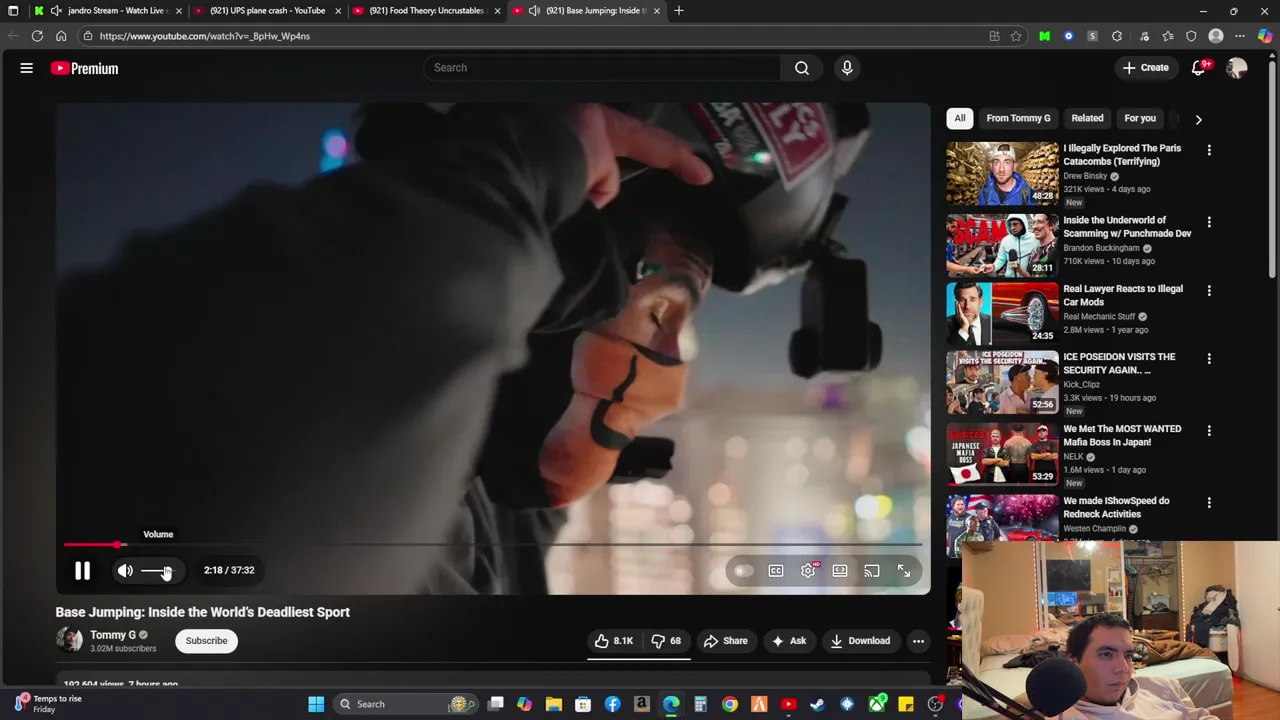Image resolution: width=1280 pixels, height=720 pixels.
Task: Open Tommy G channel avatar
Action: pos(69,640)
